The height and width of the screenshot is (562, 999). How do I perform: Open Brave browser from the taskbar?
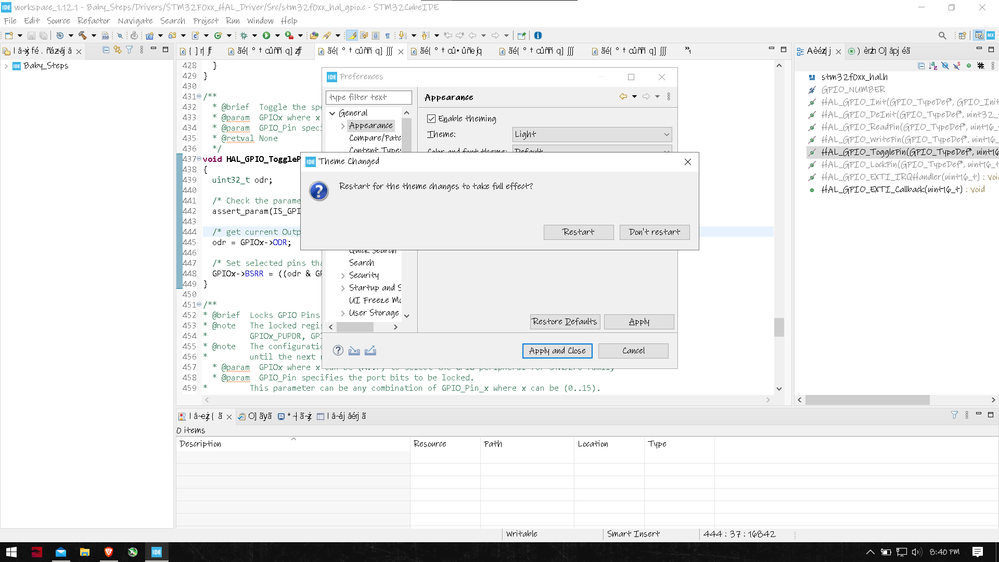tap(108, 552)
